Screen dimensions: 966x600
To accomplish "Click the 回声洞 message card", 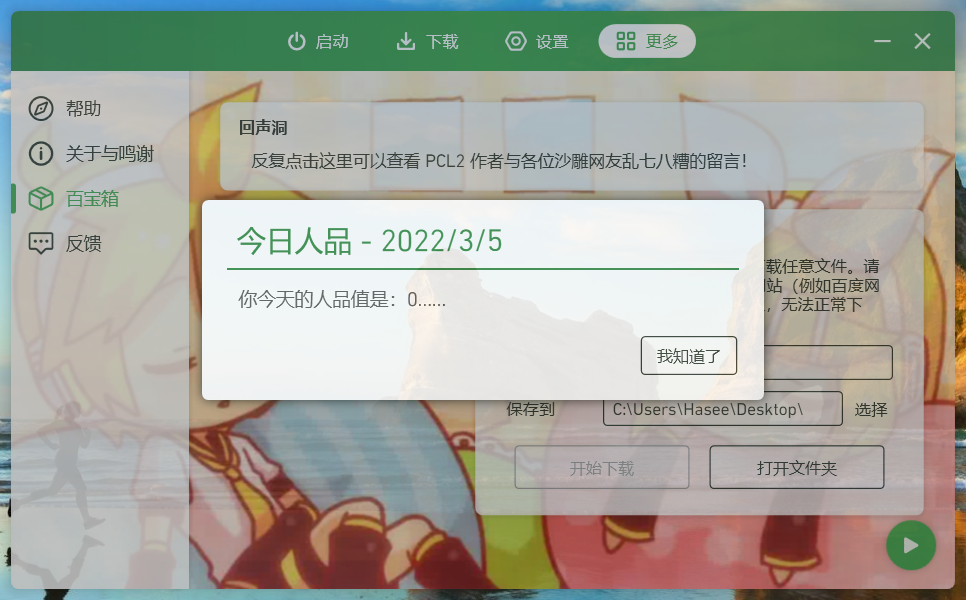I will (x=572, y=146).
